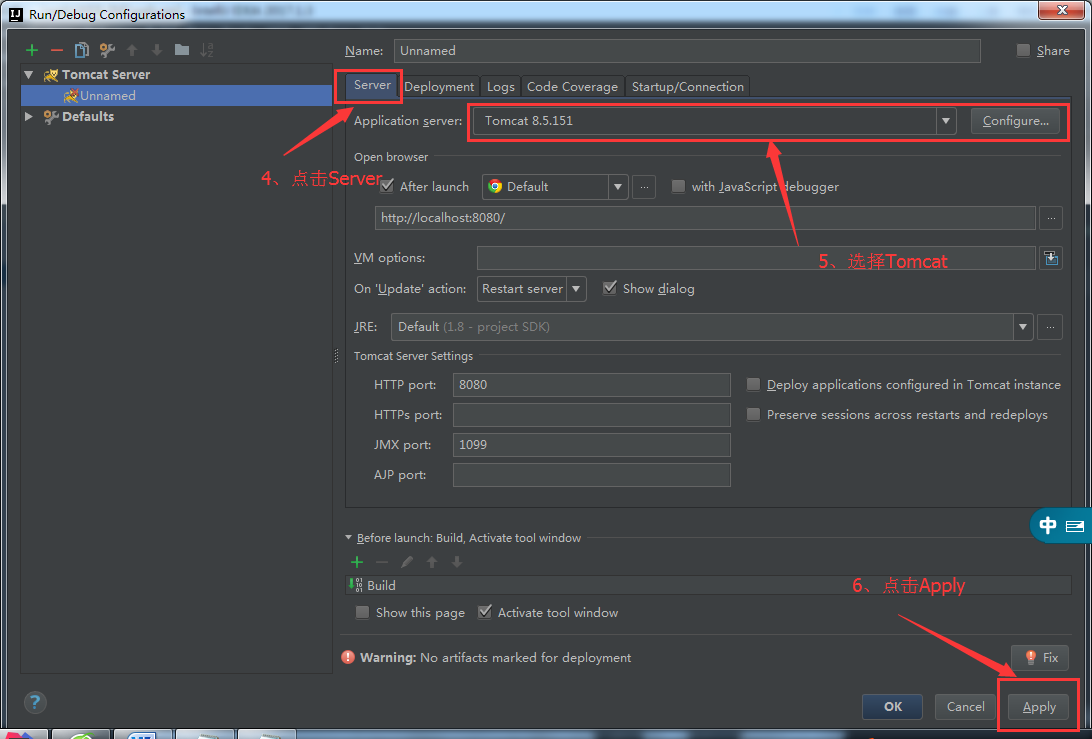Sort configurations alphabetically

pyautogui.click(x=207, y=50)
